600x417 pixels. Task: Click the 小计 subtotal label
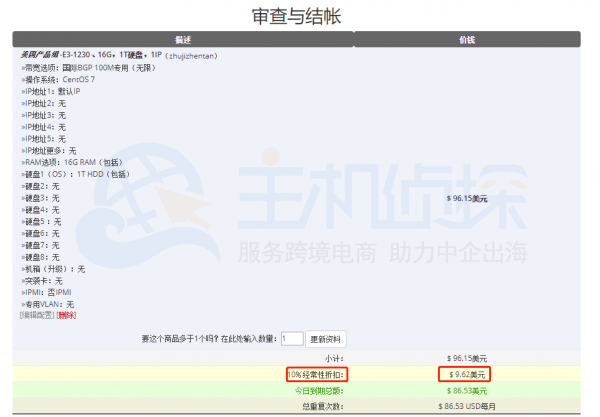tap(334, 358)
